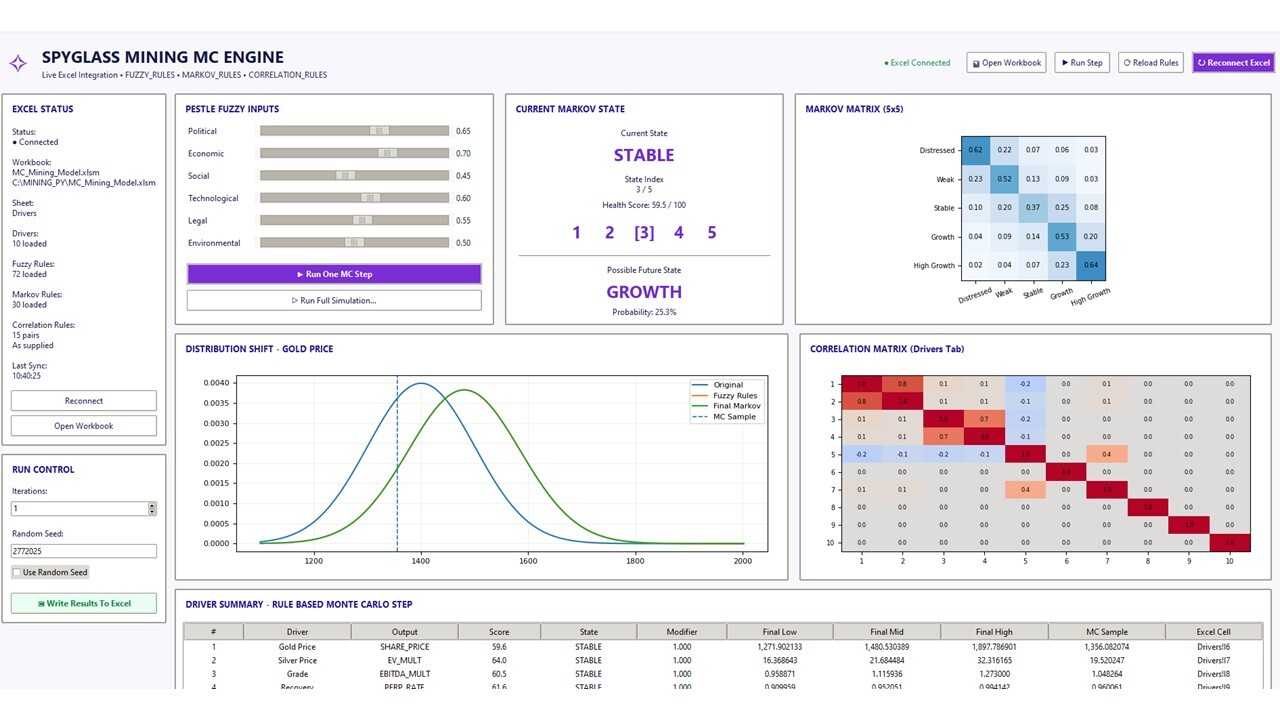Adjust the Environmental fuzzy input slider
The height and width of the screenshot is (720, 1280).
click(354, 243)
